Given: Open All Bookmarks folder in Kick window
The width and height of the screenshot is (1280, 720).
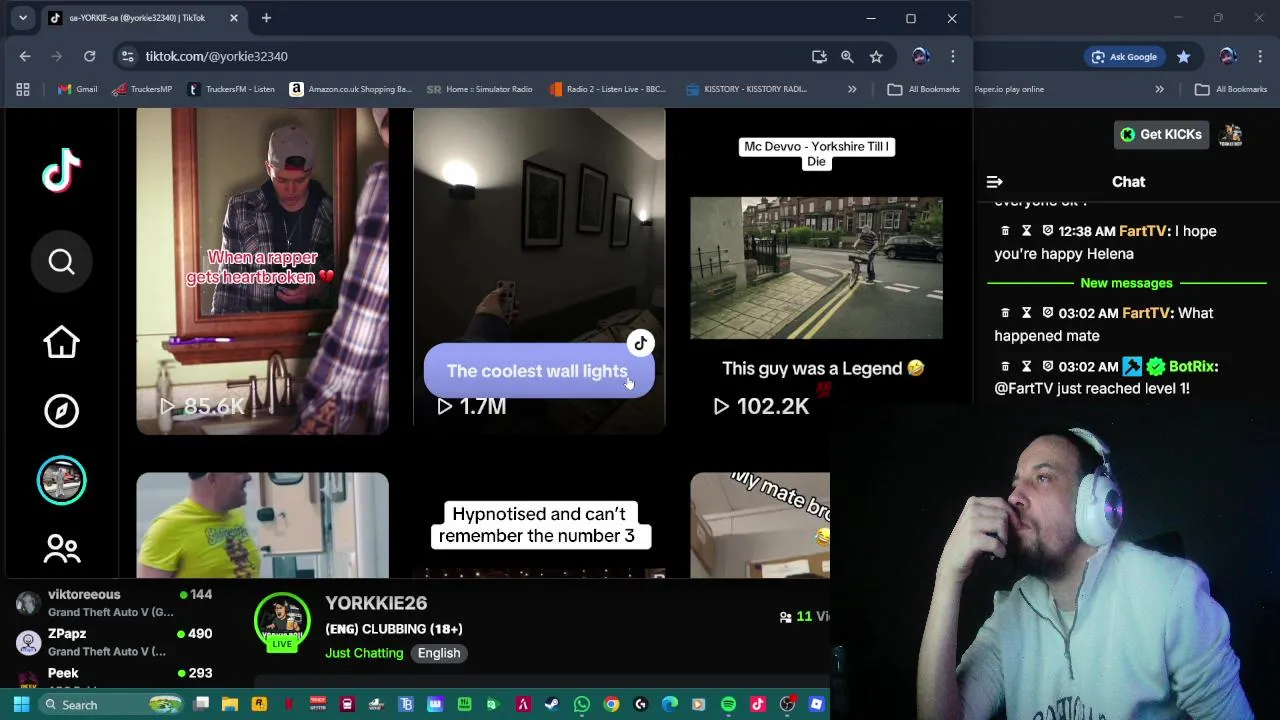Looking at the screenshot, I should [x=1231, y=89].
